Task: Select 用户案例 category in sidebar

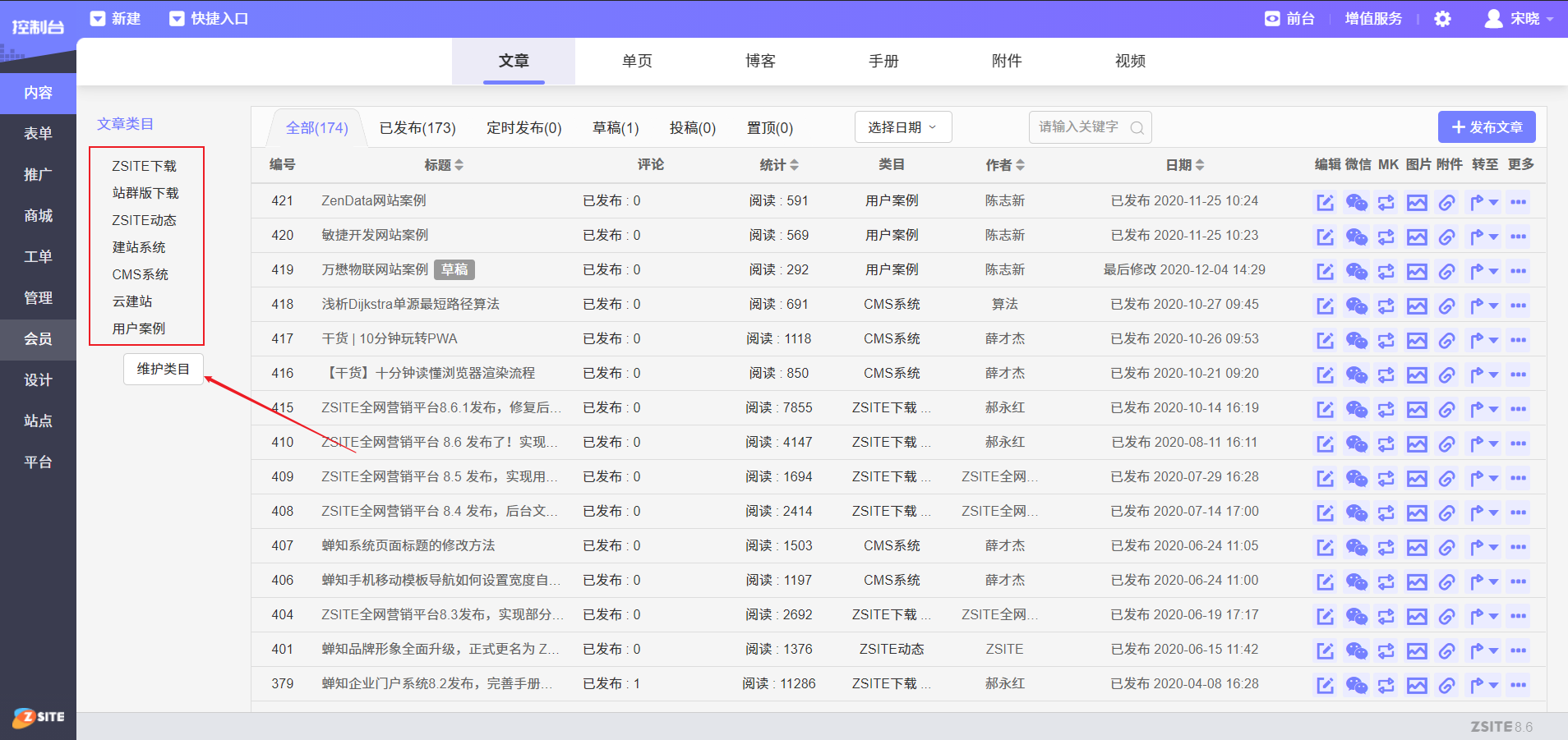Action: 139,329
